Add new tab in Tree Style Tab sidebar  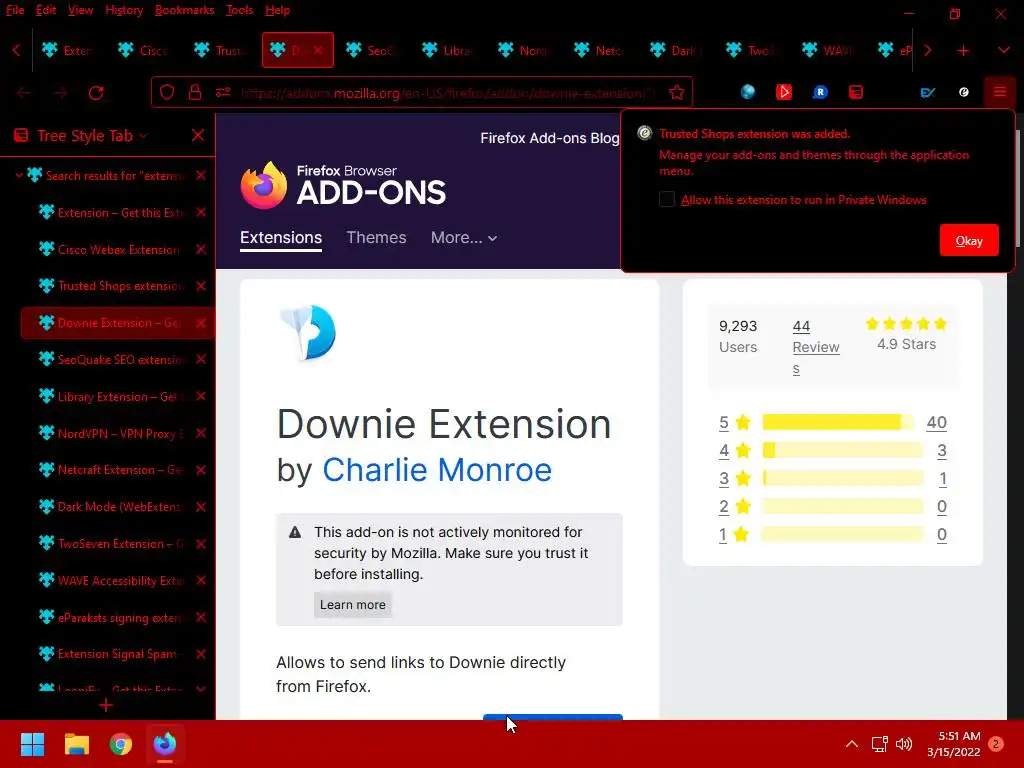[106, 705]
